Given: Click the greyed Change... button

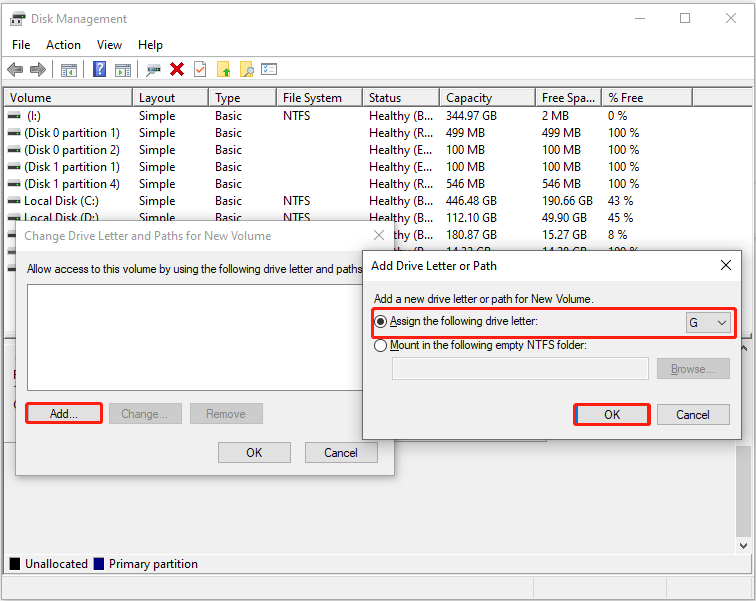Looking at the screenshot, I should 145,414.
